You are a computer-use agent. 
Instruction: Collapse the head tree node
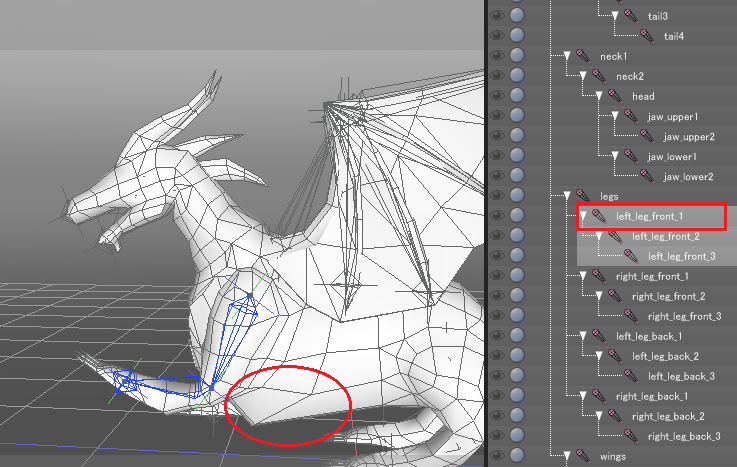click(x=599, y=95)
